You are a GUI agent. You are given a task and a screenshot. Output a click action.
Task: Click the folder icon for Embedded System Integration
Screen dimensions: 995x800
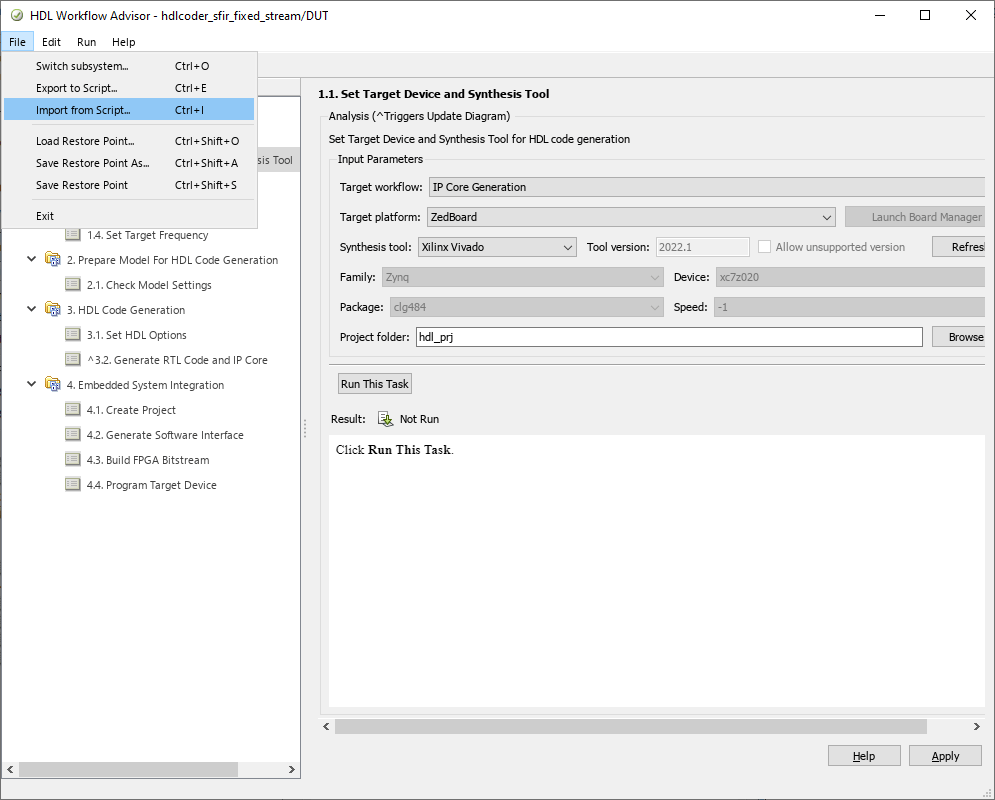tap(53, 385)
